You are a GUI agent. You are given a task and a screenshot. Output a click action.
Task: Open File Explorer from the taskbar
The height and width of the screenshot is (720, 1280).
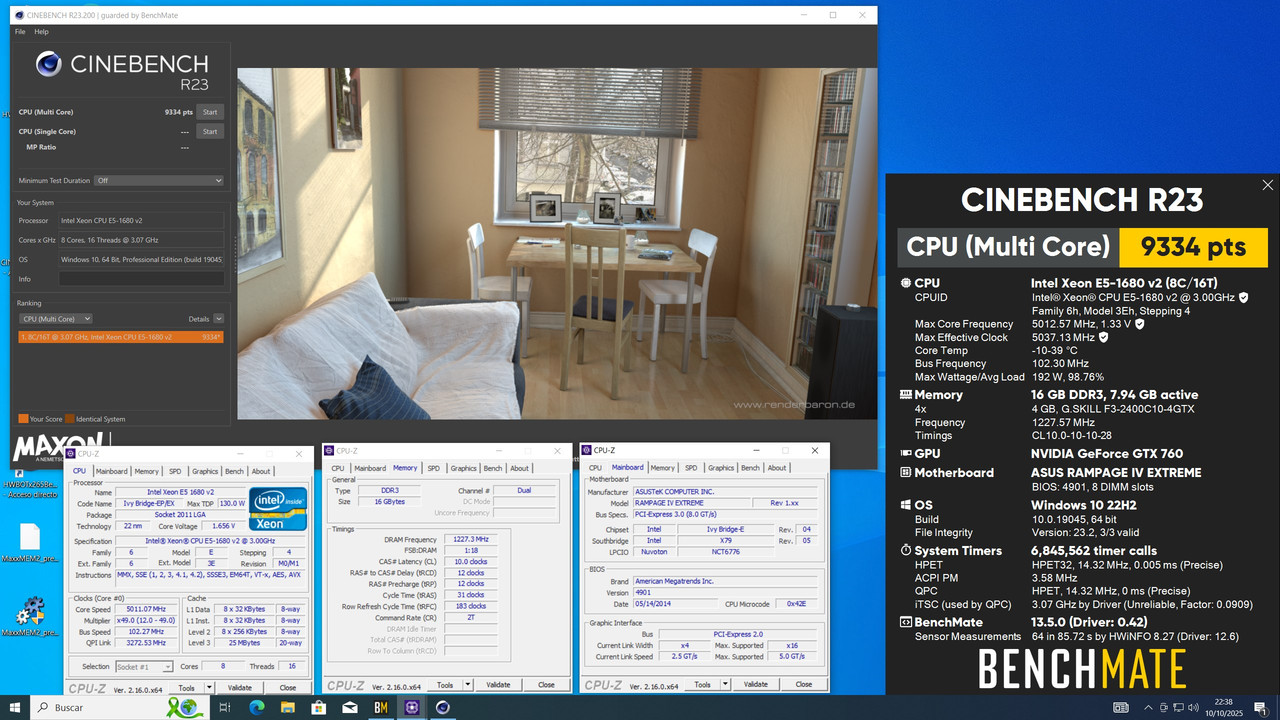pos(287,707)
